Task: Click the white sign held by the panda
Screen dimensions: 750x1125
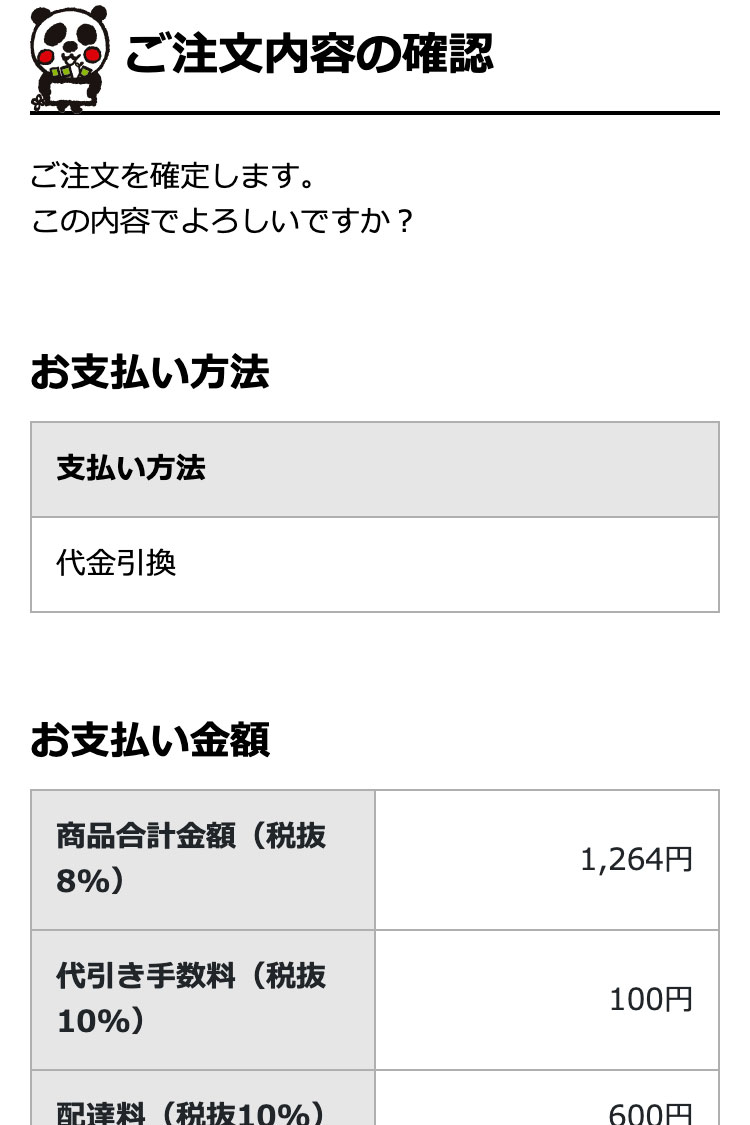Action: 70,92
